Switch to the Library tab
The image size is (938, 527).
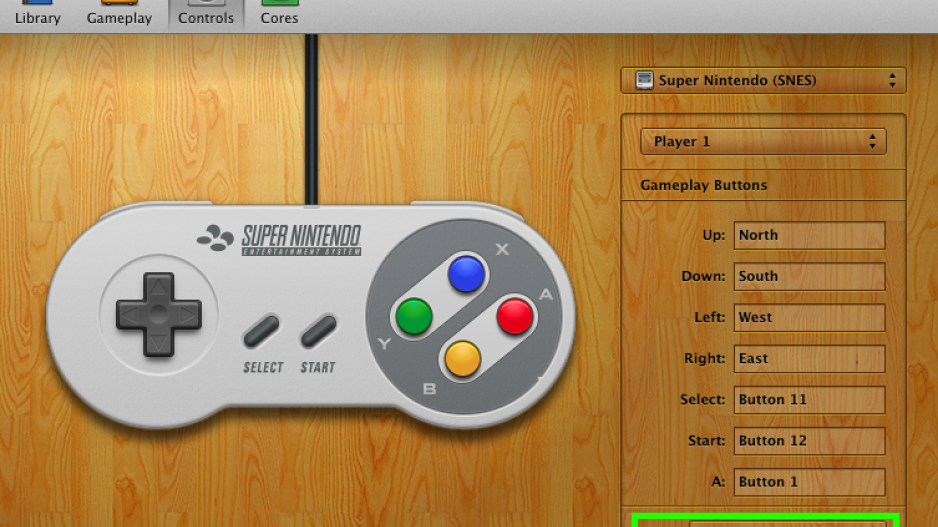click(x=37, y=14)
